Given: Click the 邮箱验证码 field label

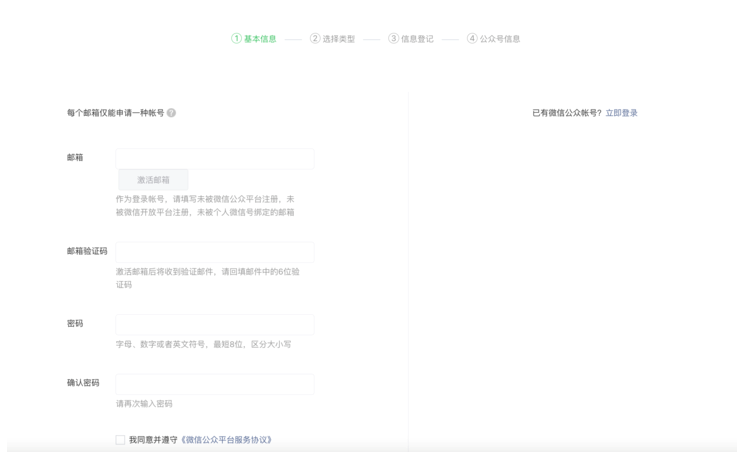Looking at the screenshot, I should point(87,251).
